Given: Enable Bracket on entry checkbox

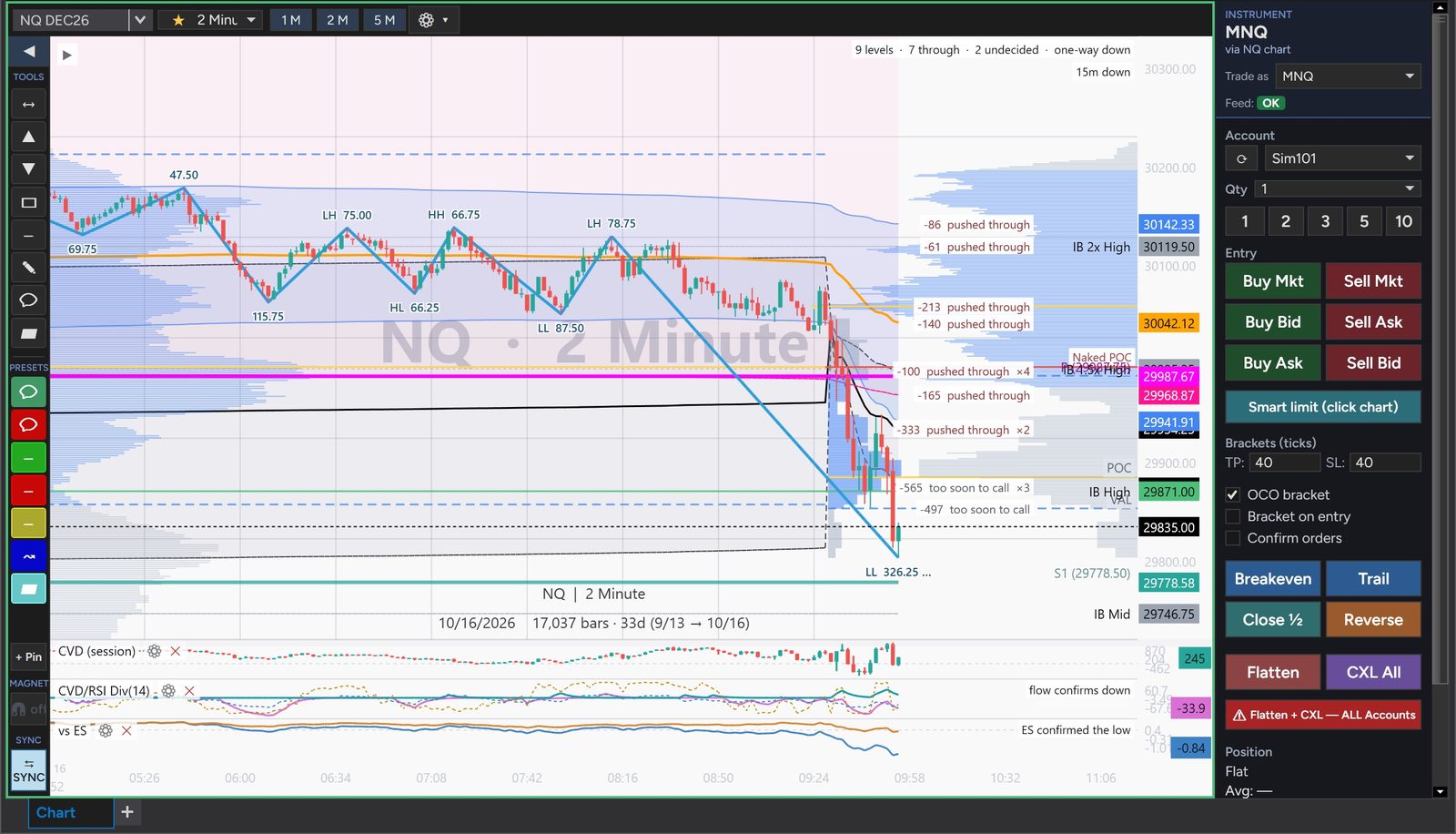Looking at the screenshot, I should click(1232, 516).
